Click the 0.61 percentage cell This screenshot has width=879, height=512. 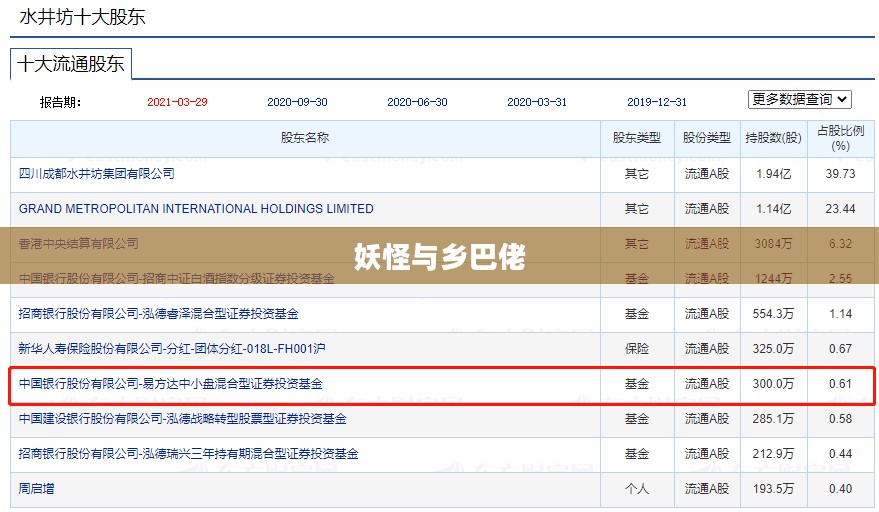click(840, 384)
